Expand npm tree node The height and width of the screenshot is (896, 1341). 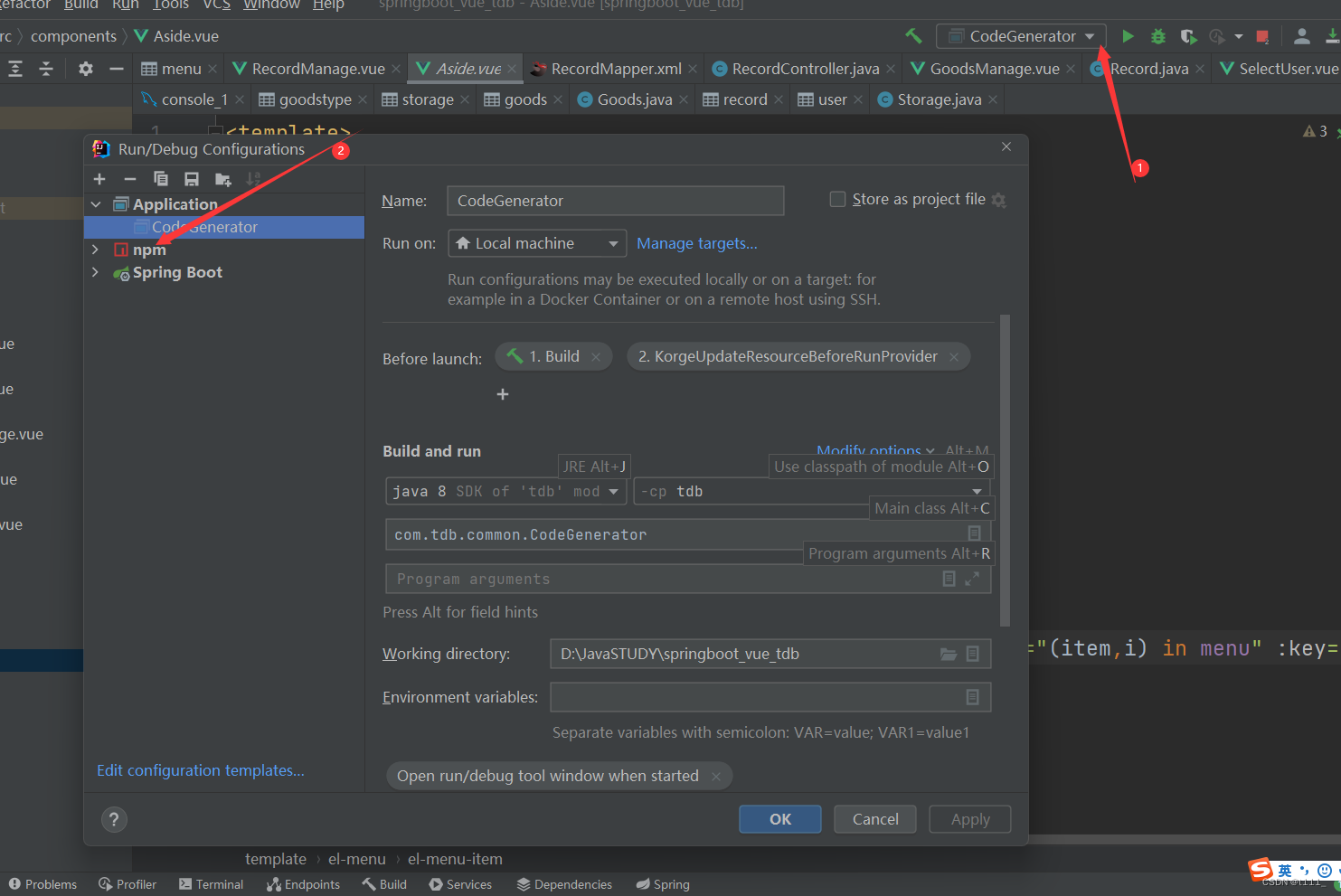[96, 250]
